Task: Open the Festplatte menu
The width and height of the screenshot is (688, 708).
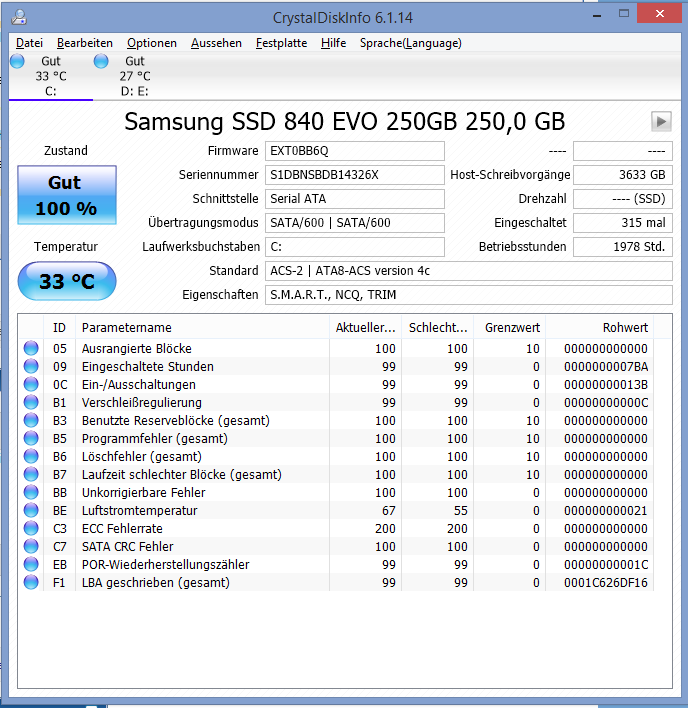Action: point(281,43)
